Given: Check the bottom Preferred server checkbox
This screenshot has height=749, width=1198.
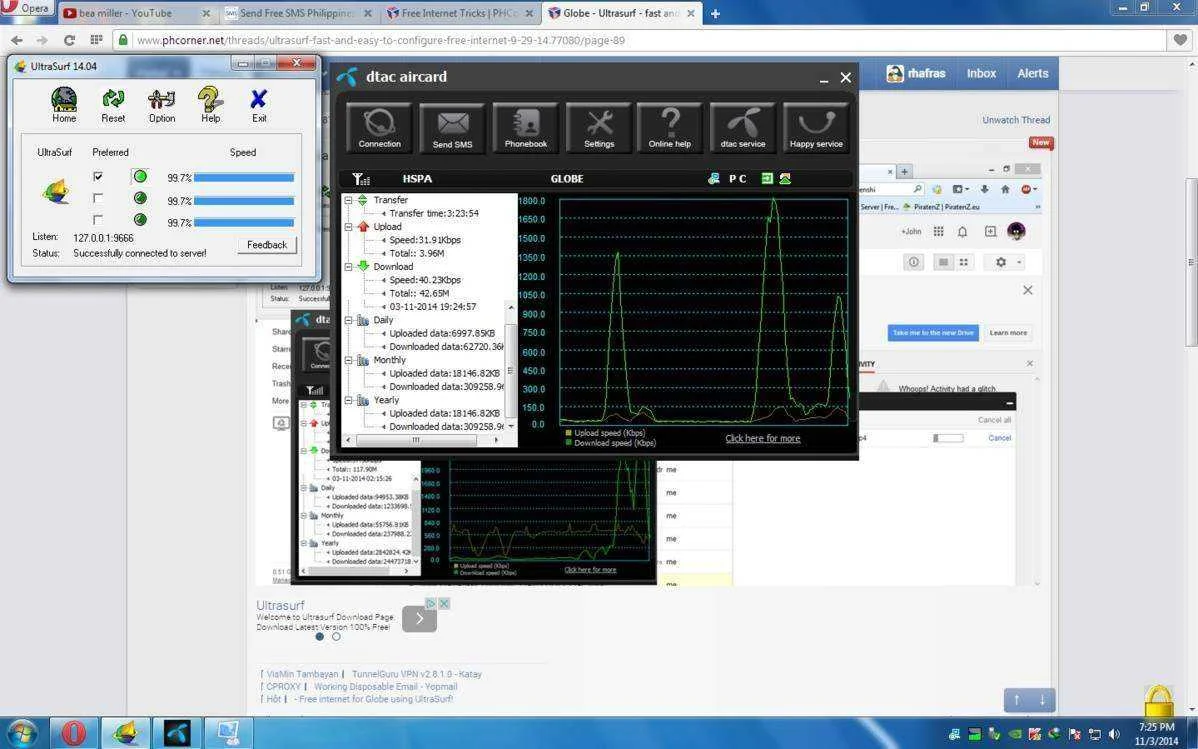Looking at the screenshot, I should click(x=98, y=219).
